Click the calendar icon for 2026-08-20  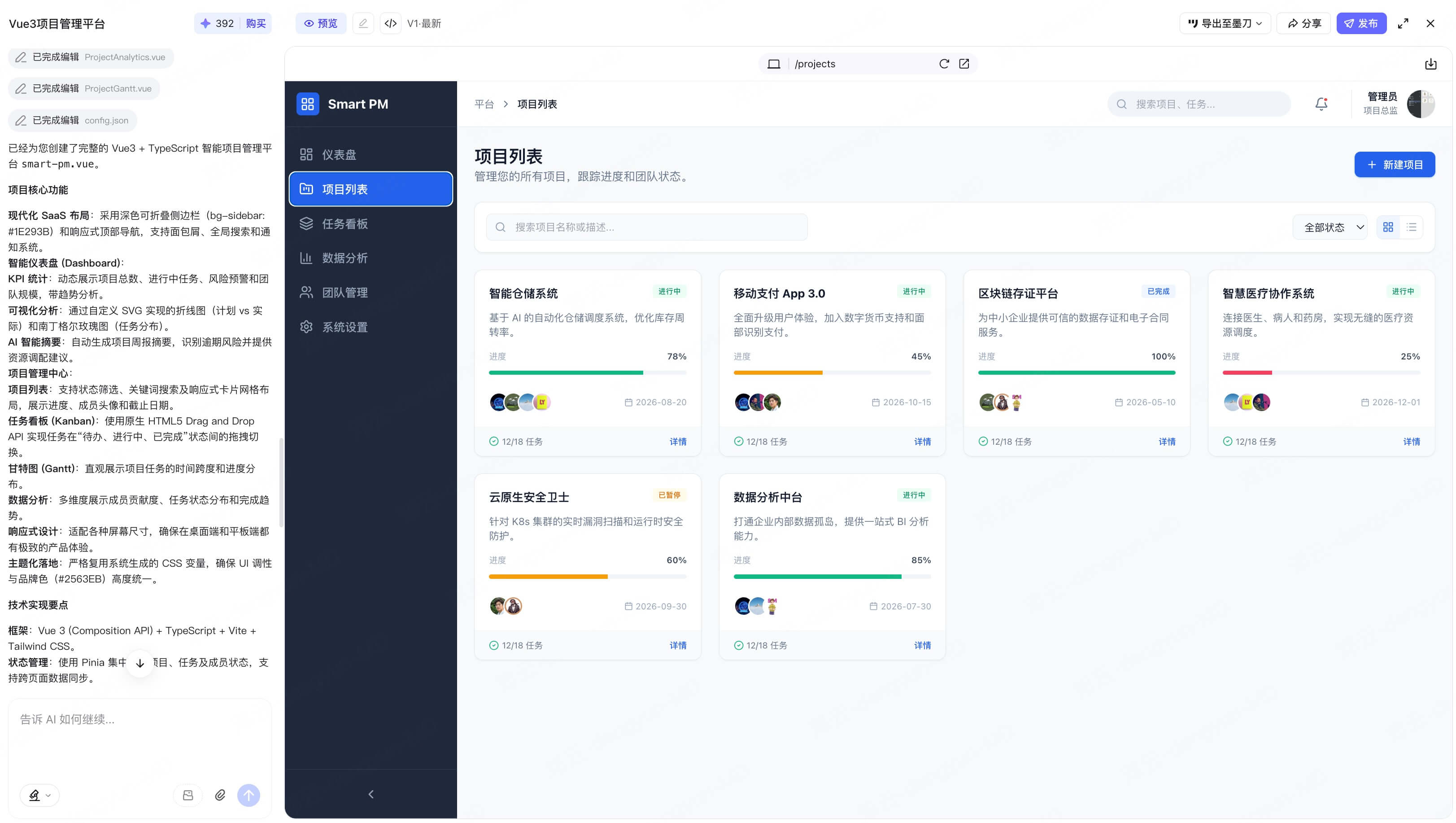coord(628,402)
